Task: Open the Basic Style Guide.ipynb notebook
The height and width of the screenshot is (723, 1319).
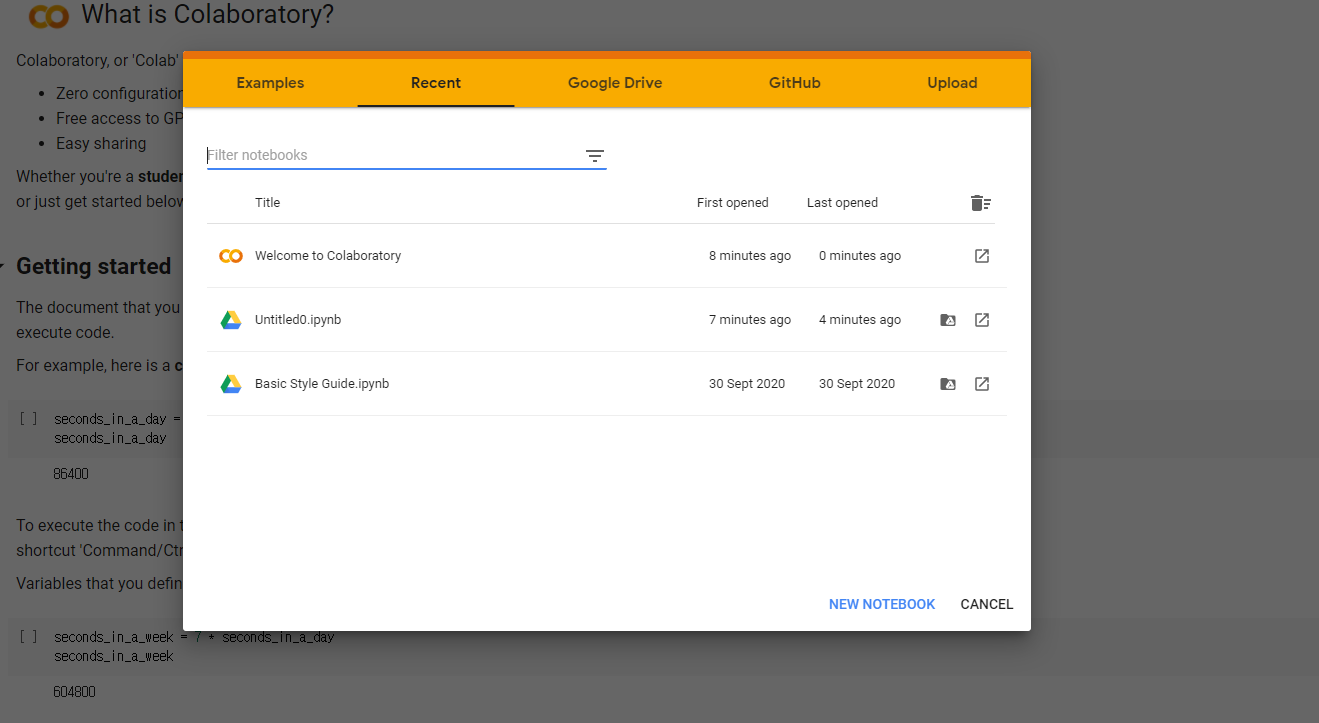Action: click(322, 384)
